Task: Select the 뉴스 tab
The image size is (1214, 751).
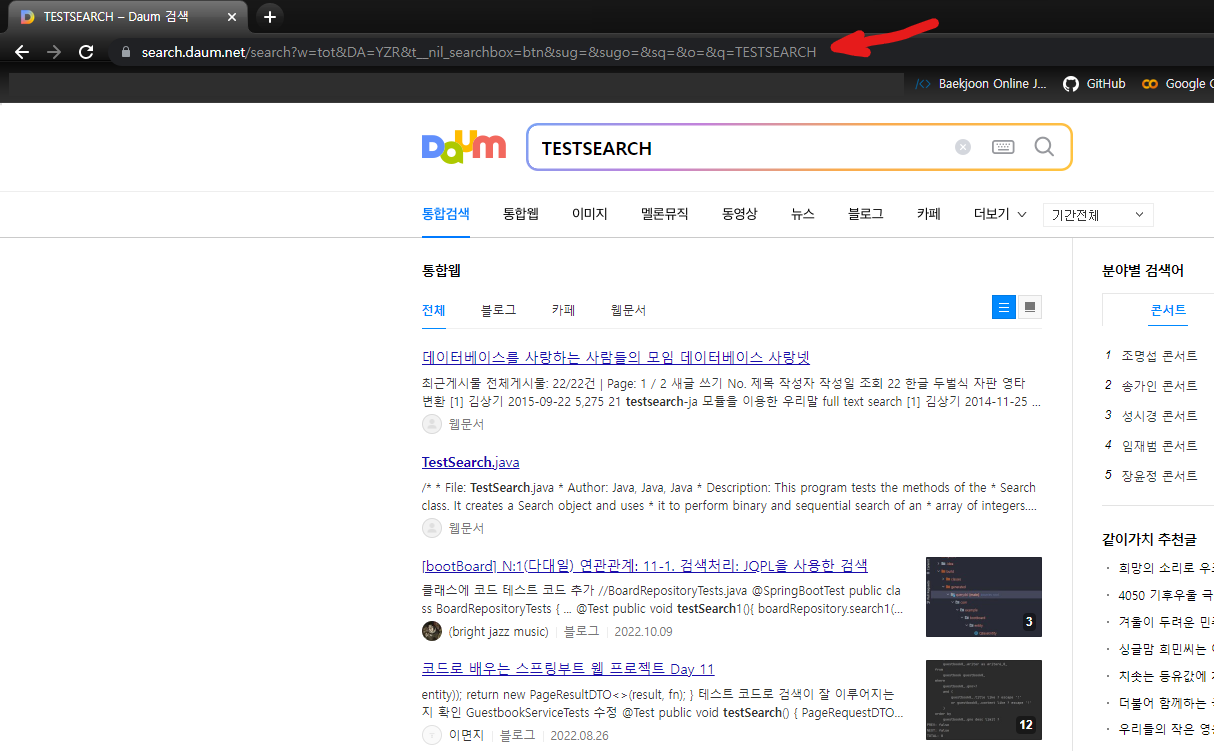Action: click(803, 214)
